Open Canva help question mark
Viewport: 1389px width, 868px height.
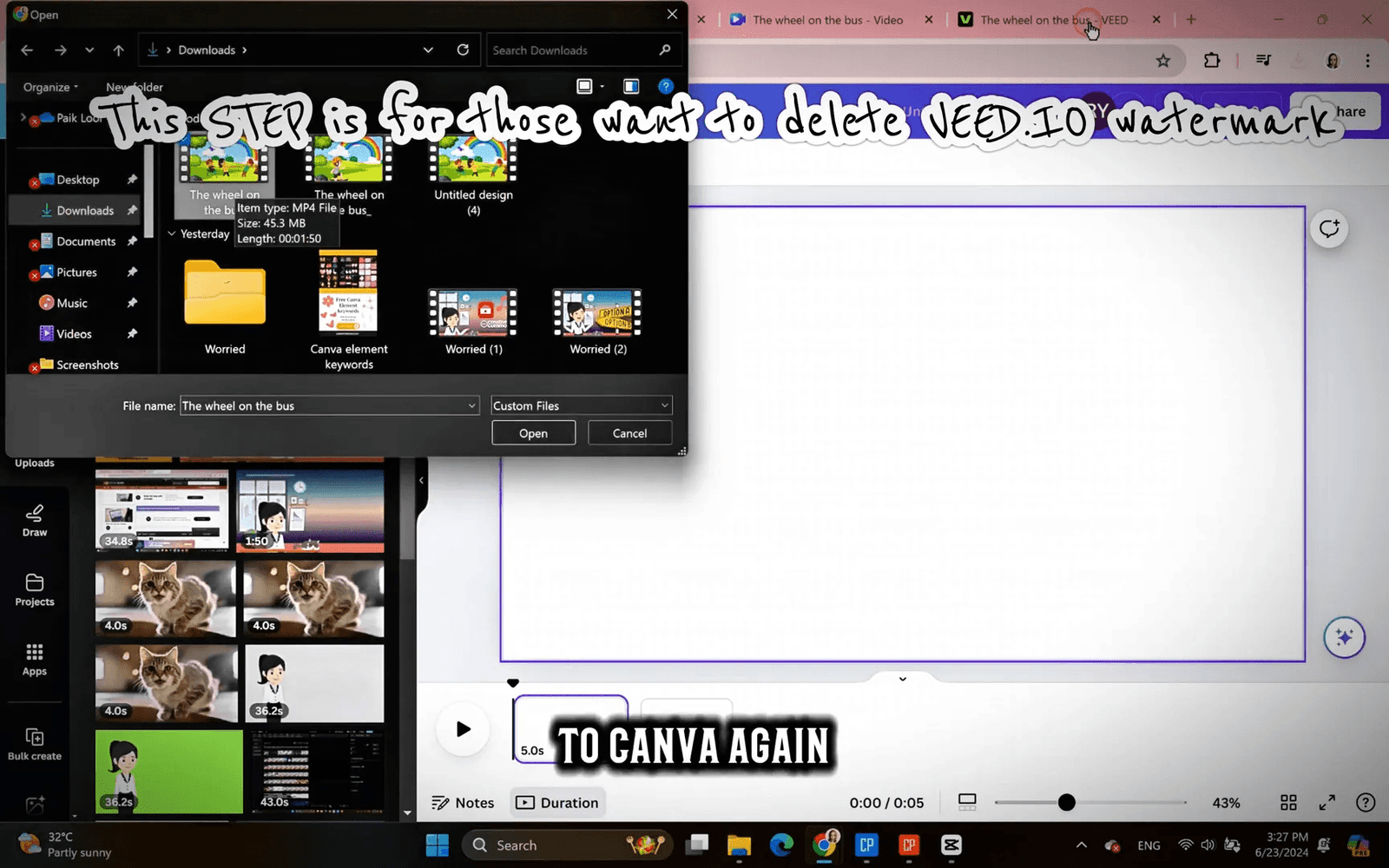pyautogui.click(x=1366, y=803)
